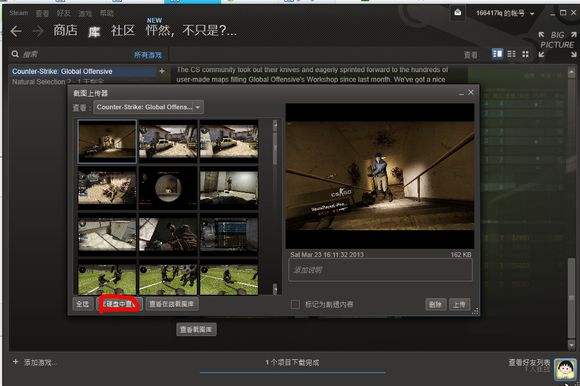Image resolution: width=580 pixels, height=386 pixels.
Task: Select the compact list view icon
Action: pyautogui.click(x=512, y=54)
